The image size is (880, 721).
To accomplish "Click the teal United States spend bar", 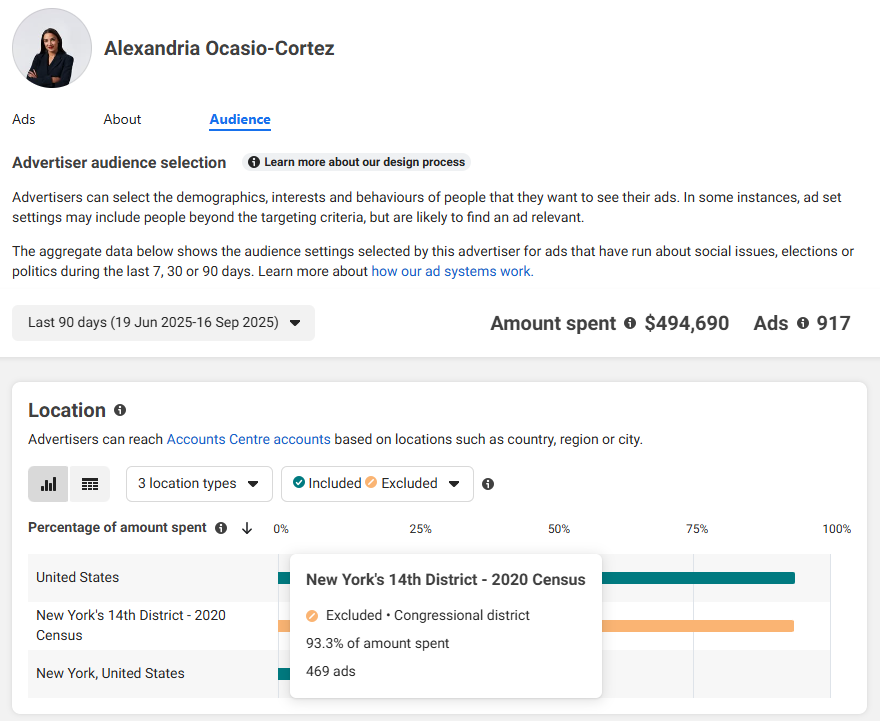I will tap(698, 578).
